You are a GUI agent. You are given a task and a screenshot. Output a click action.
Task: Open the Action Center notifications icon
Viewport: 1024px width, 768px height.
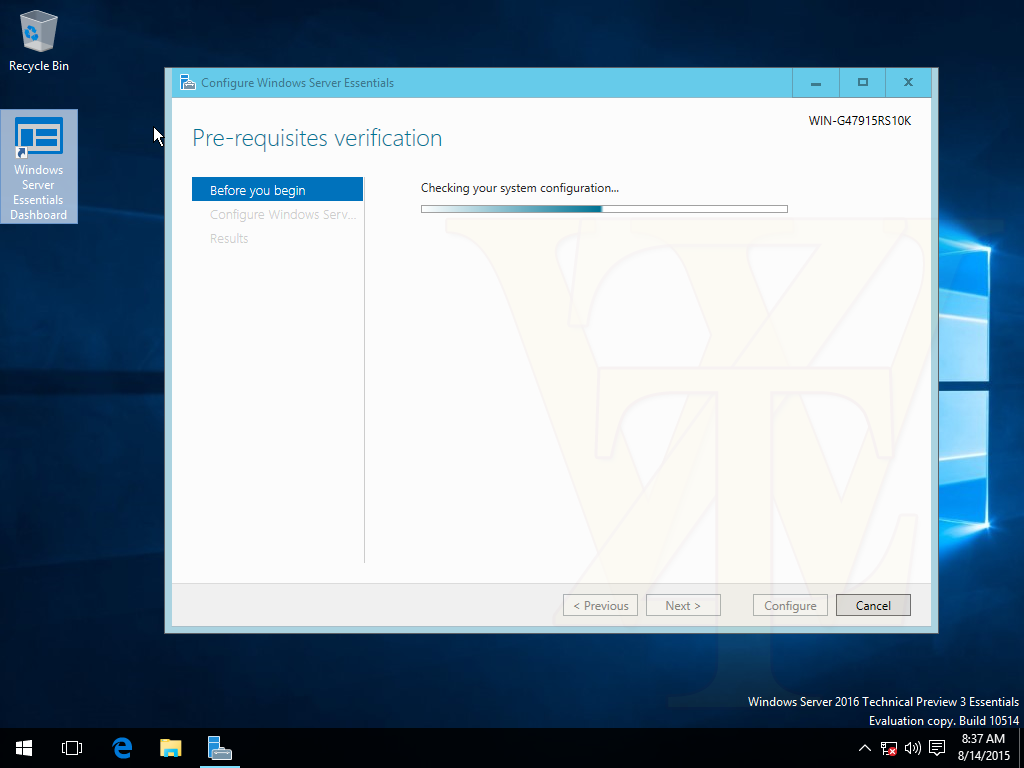tap(937, 748)
